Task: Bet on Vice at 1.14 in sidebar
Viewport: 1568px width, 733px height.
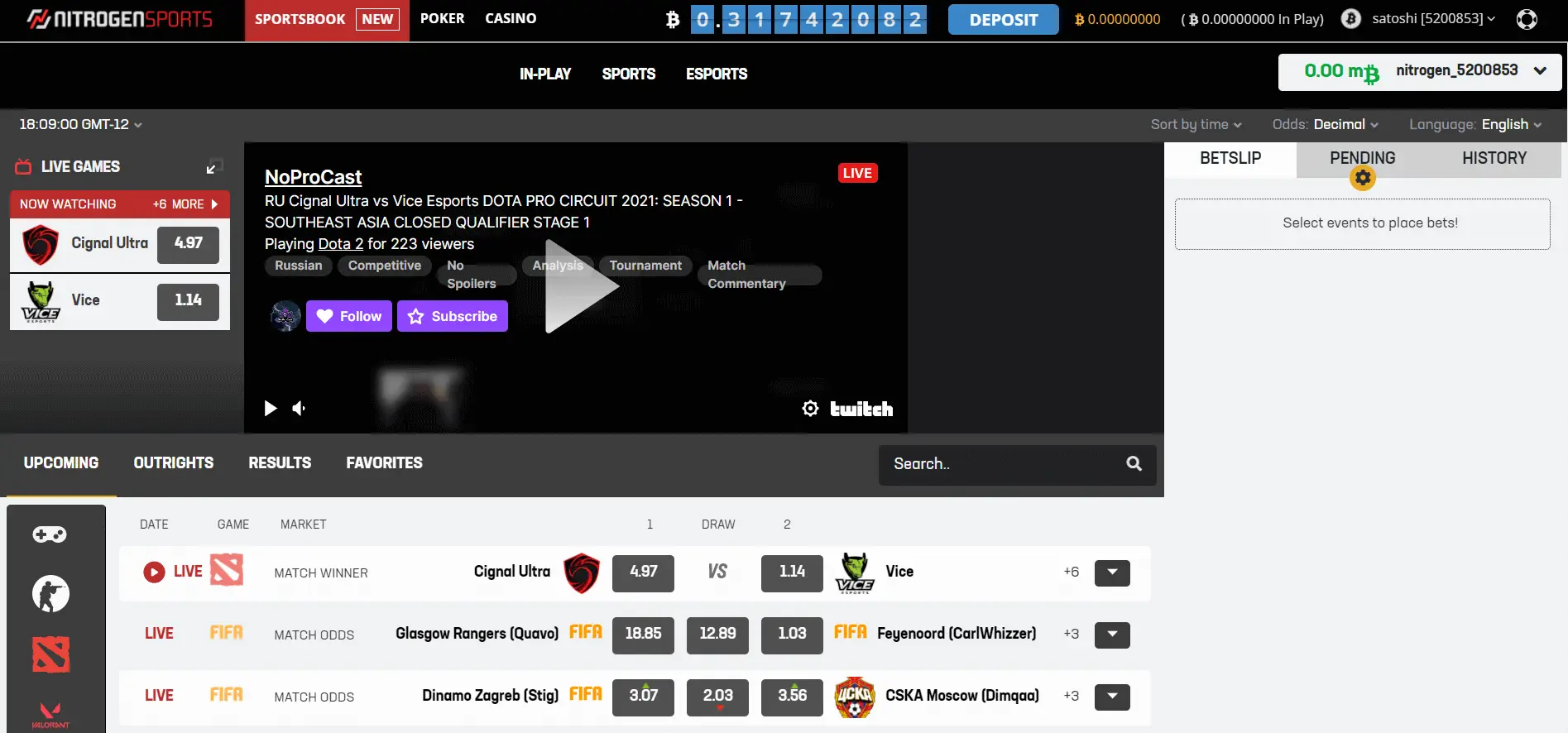Action: [188, 301]
